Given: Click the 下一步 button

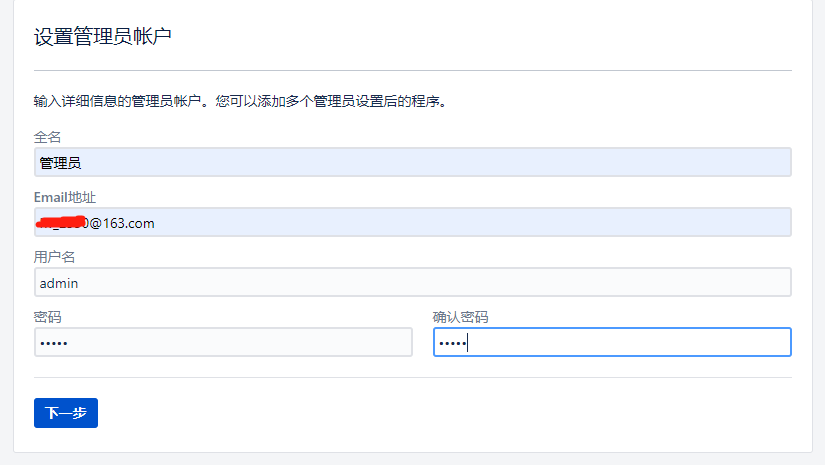Looking at the screenshot, I should pyautogui.click(x=66, y=413).
